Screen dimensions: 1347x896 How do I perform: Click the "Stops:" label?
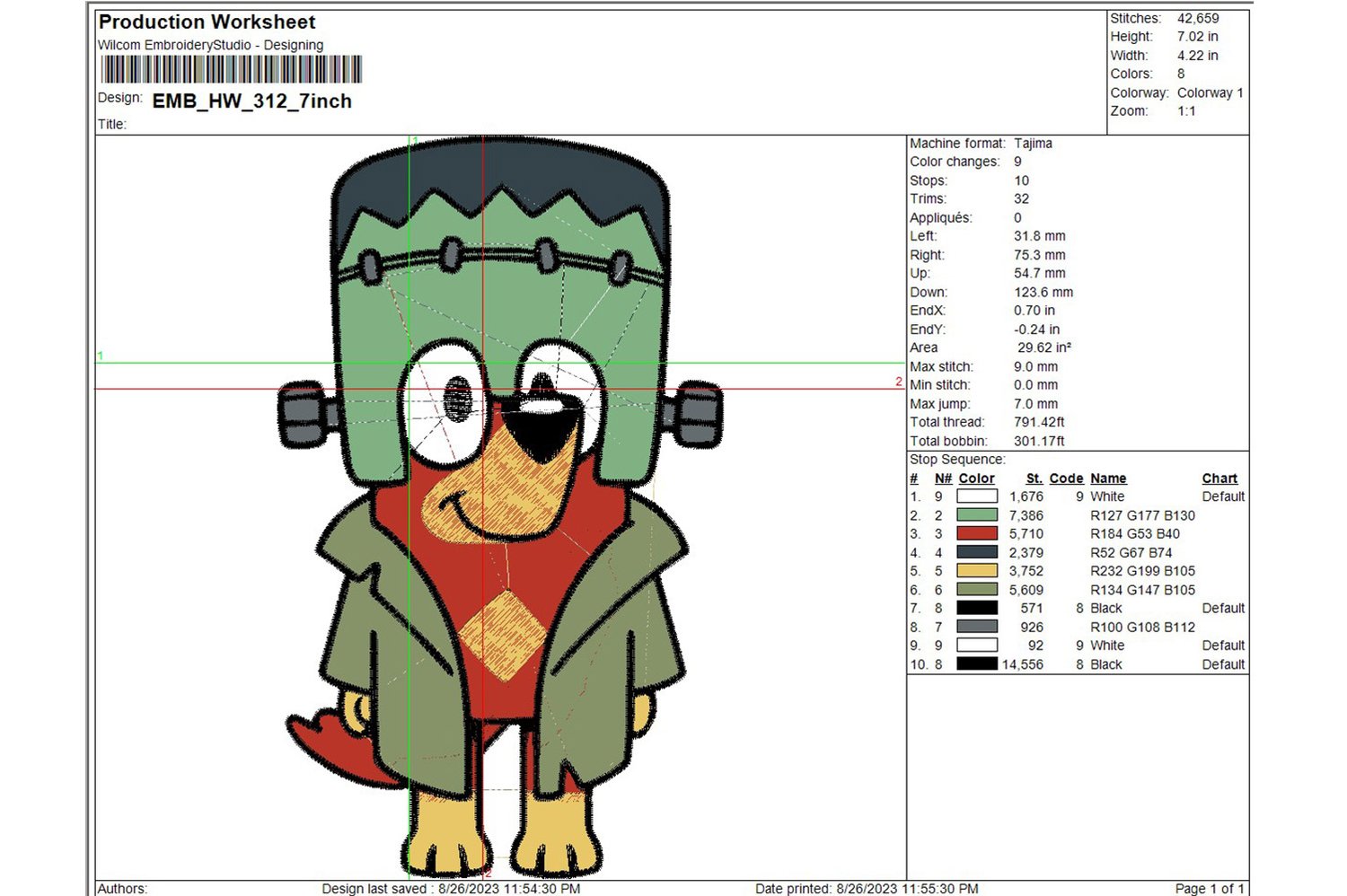[928, 180]
